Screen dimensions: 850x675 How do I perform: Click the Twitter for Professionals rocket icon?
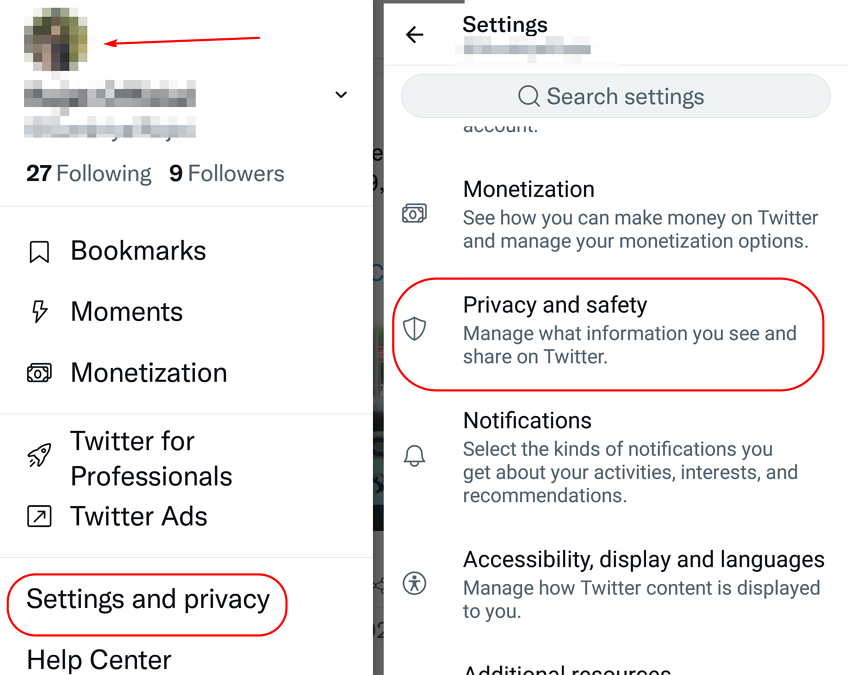click(x=39, y=455)
